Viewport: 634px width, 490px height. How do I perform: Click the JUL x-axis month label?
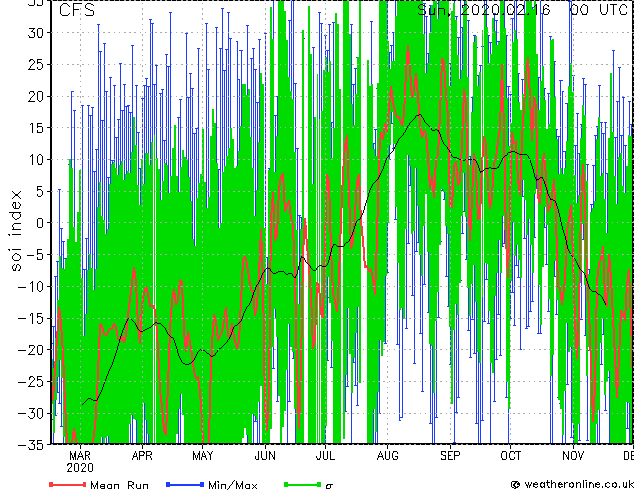point(325,456)
